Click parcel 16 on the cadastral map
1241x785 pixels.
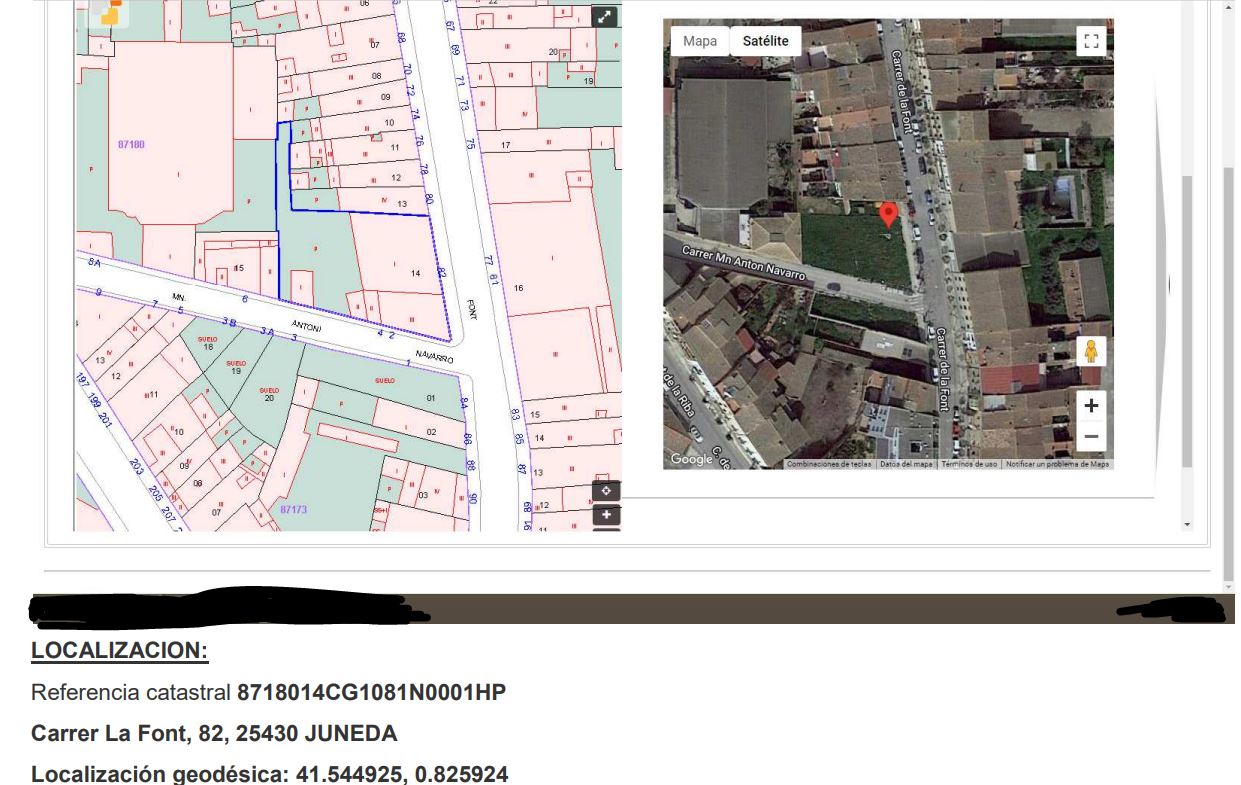pos(518,288)
